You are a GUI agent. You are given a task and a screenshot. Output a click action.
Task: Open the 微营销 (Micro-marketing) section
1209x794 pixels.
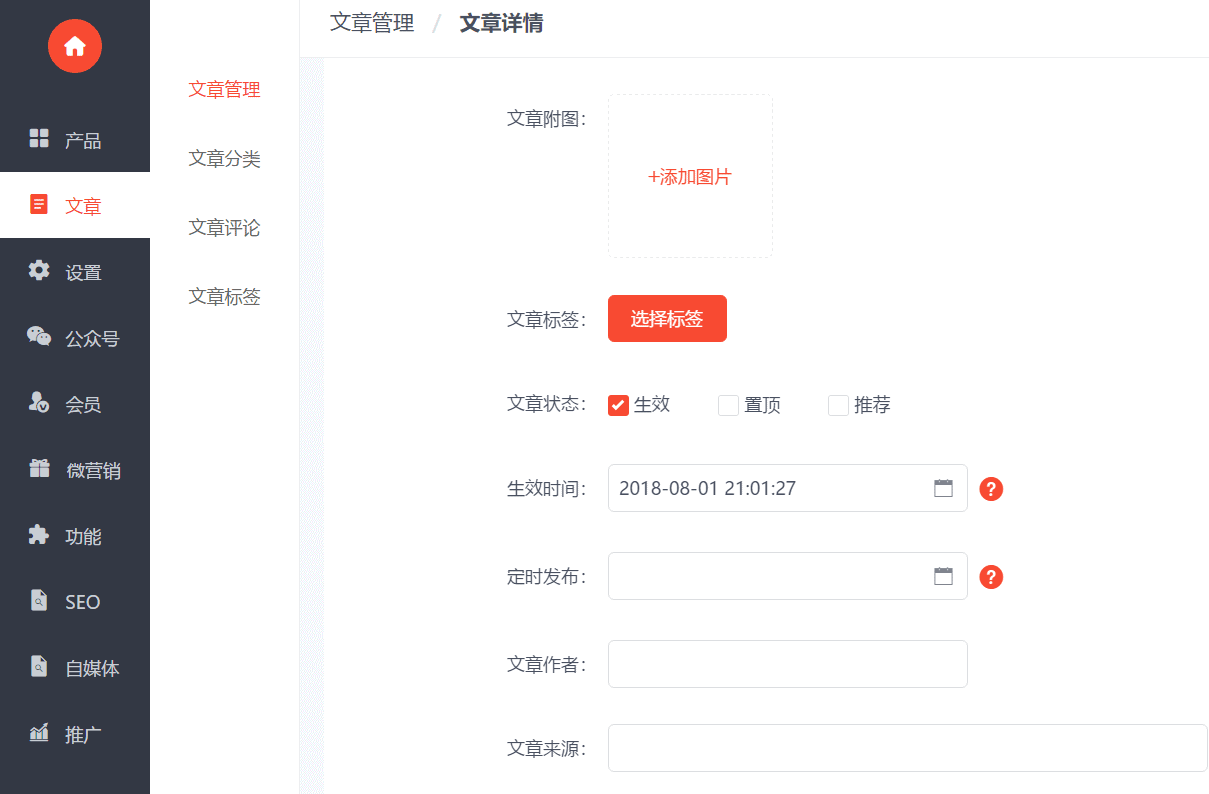[x=74, y=469]
